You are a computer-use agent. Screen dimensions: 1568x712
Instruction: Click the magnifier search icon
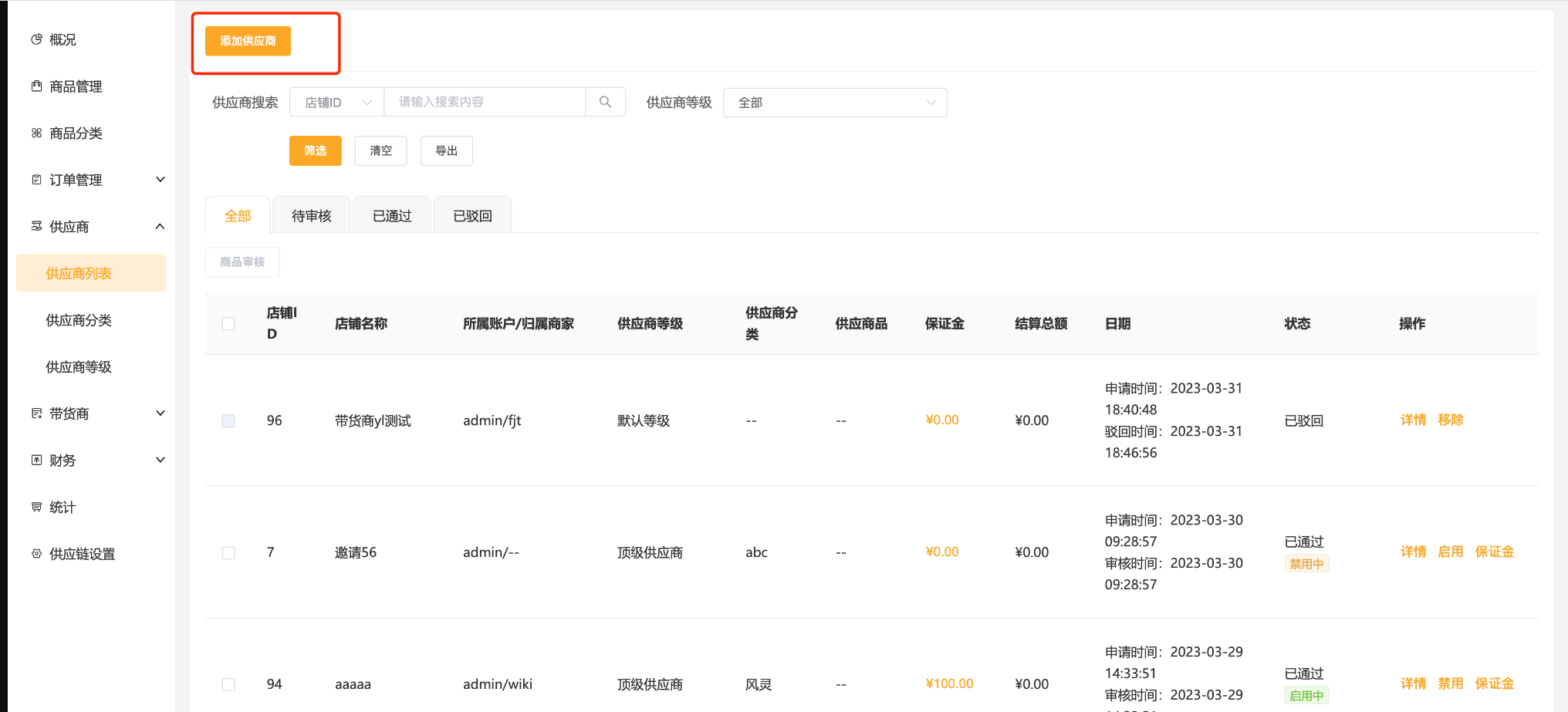605,102
